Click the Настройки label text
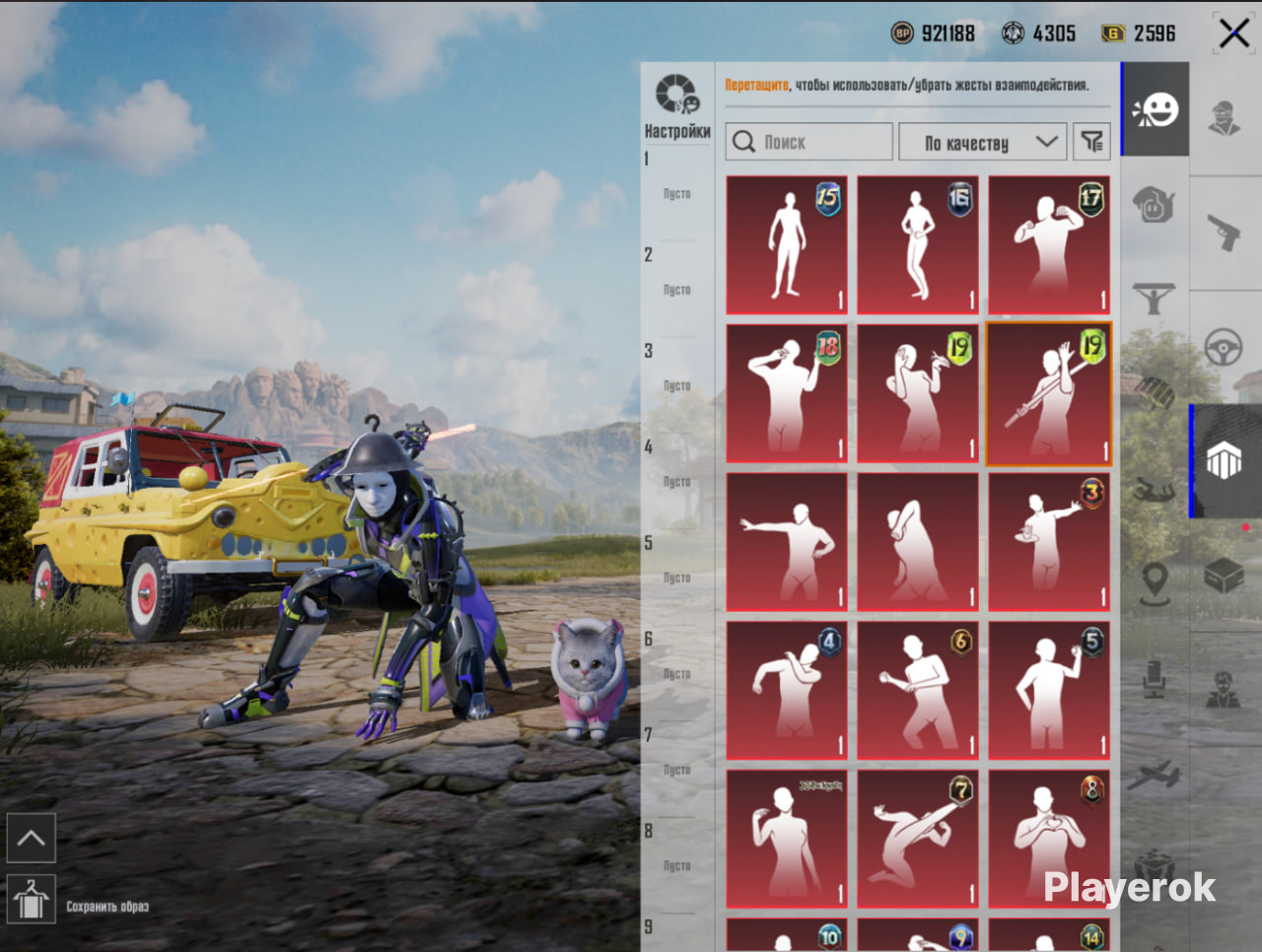 point(677,132)
